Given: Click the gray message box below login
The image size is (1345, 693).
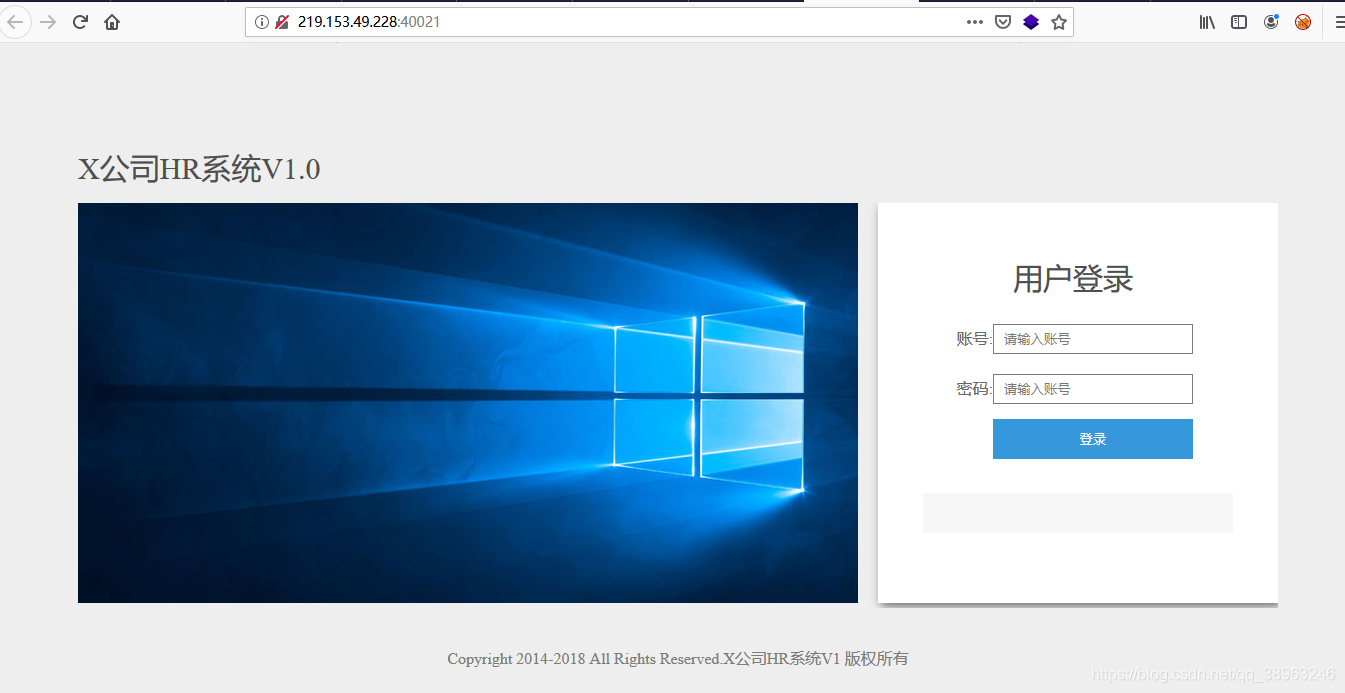Looking at the screenshot, I should tap(1078, 513).
